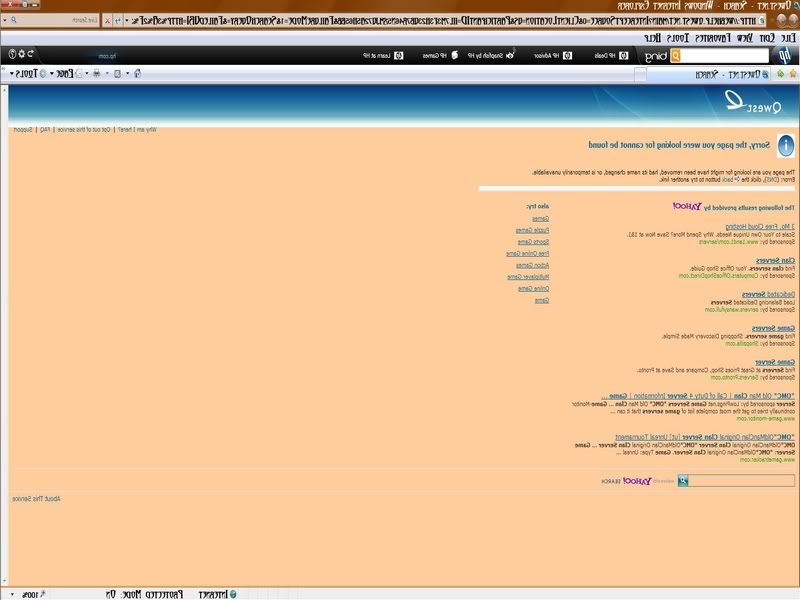Open the Help menu
Image resolution: width=800 pixels, height=600 pixels.
(x=653, y=38)
